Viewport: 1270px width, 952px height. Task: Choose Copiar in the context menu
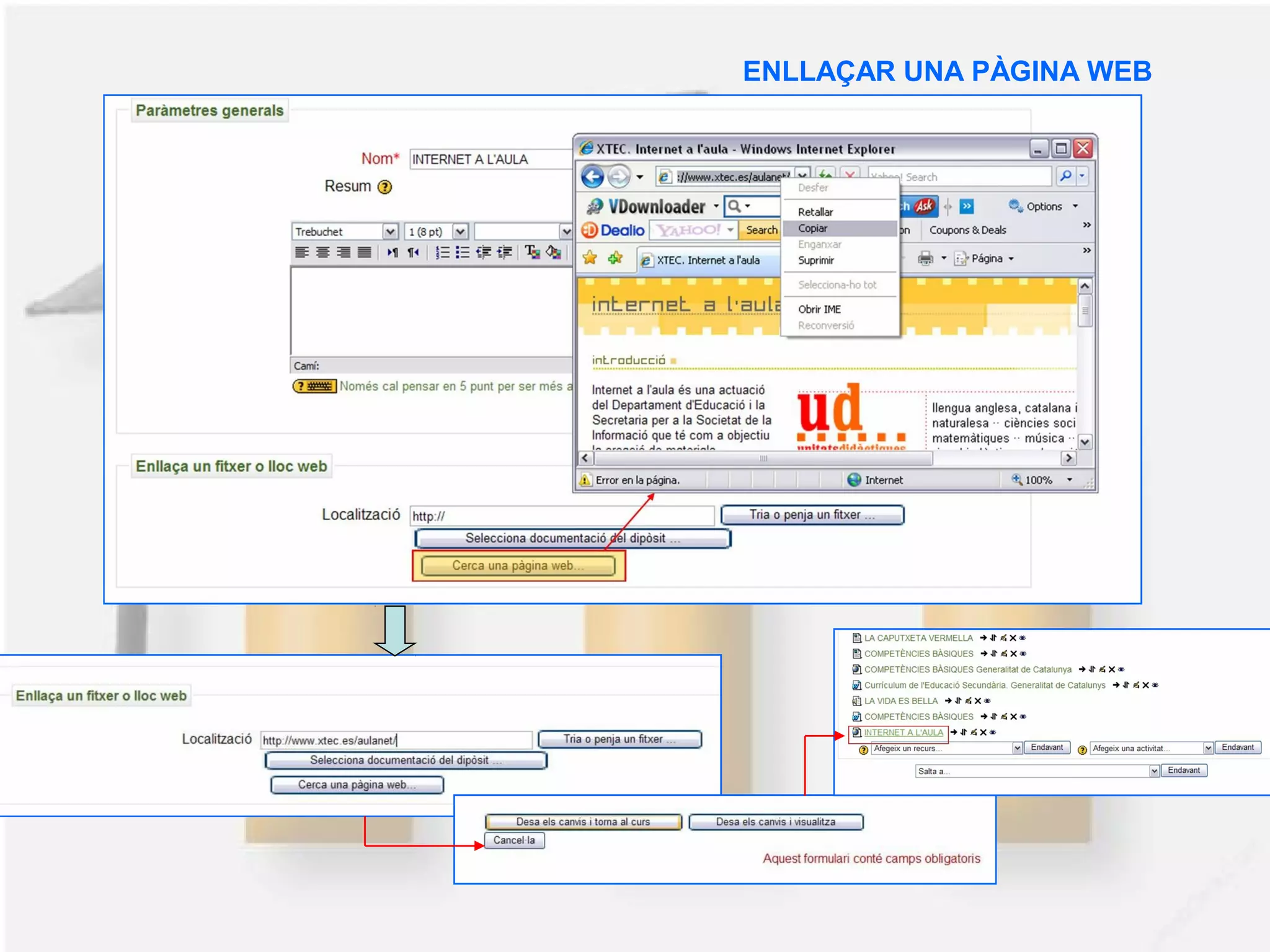tap(840, 228)
